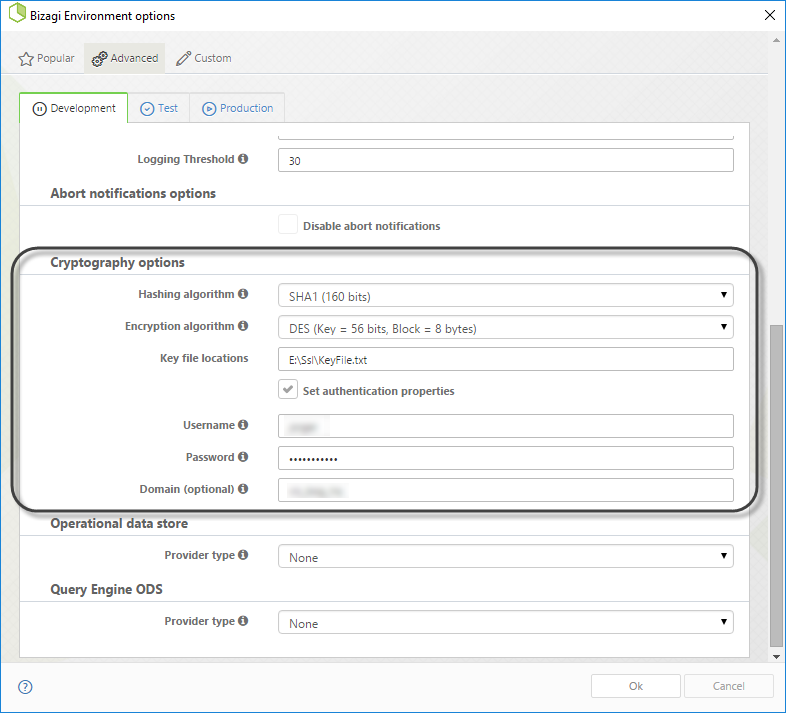Click the scrollbar down arrow
The height and width of the screenshot is (713, 786).
[x=776, y=656]
